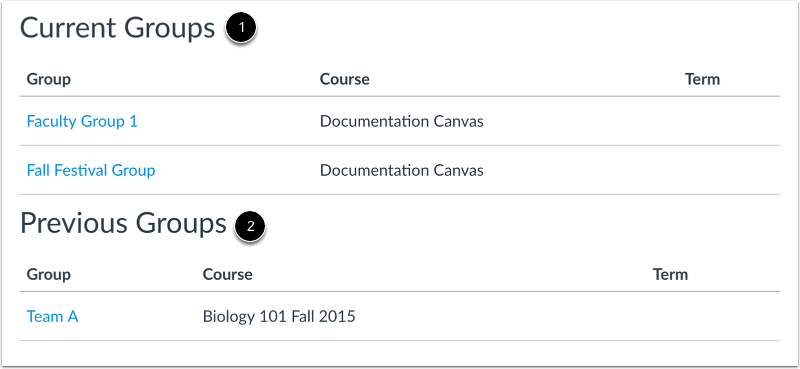Select the Previous Groups heading

[x=123, y=224]
